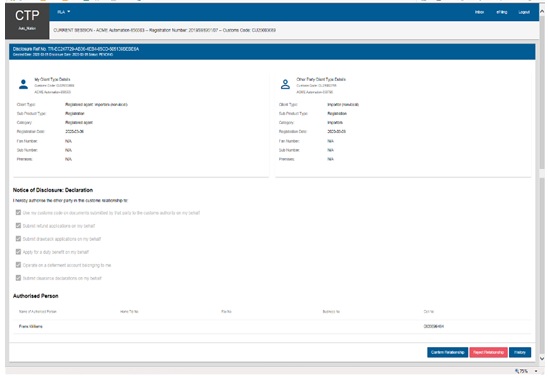548x378 pixels.
Task: Click Other Party registration date value
Action: [337, 132]
